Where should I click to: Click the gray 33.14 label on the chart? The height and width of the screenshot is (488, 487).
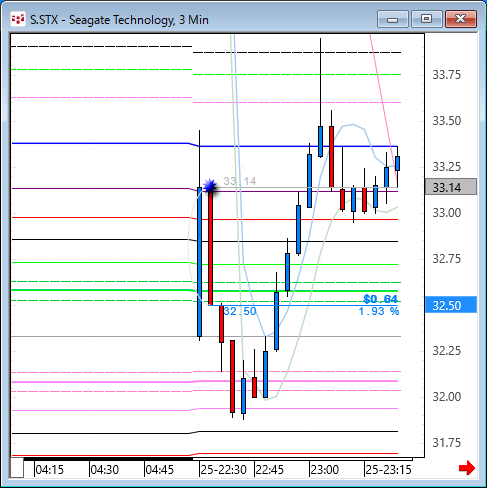coord(240,181)
